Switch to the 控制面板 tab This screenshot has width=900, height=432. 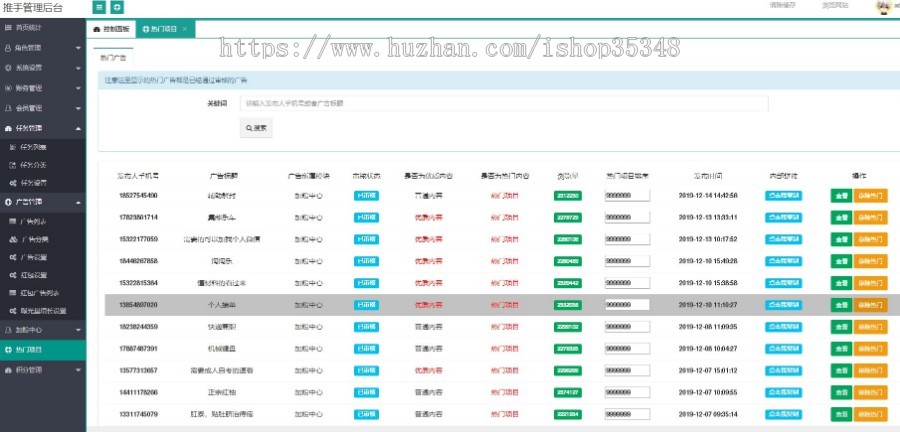[x=111, y=29]
